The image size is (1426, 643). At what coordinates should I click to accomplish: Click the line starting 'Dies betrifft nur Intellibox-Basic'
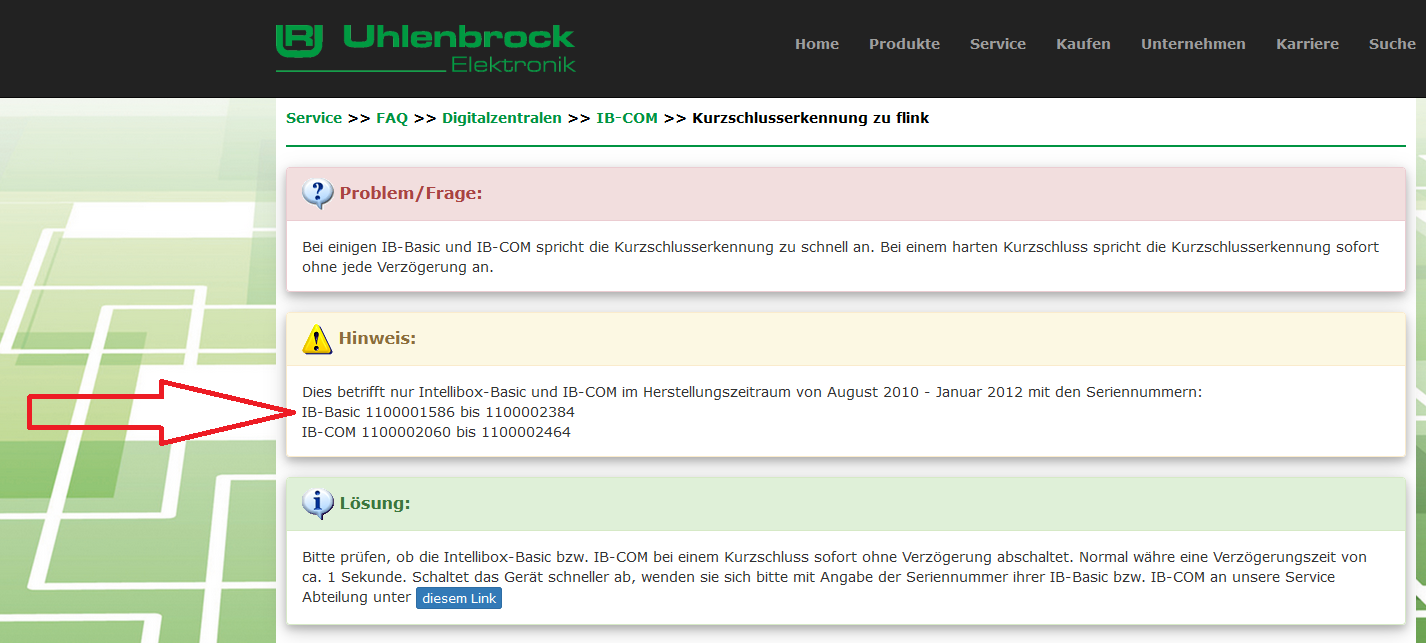[x=752, y=392]
